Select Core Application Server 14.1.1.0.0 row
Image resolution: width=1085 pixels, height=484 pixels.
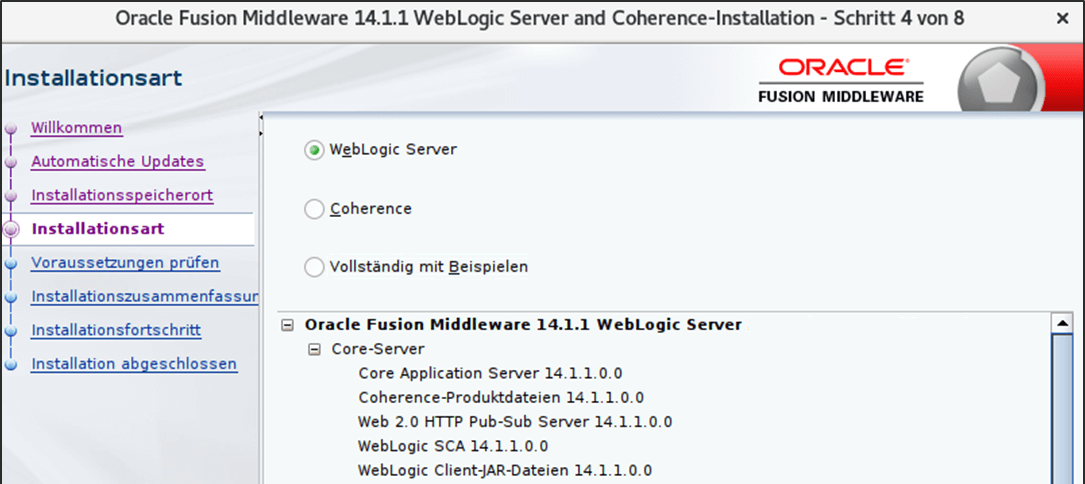click(490, 374)
